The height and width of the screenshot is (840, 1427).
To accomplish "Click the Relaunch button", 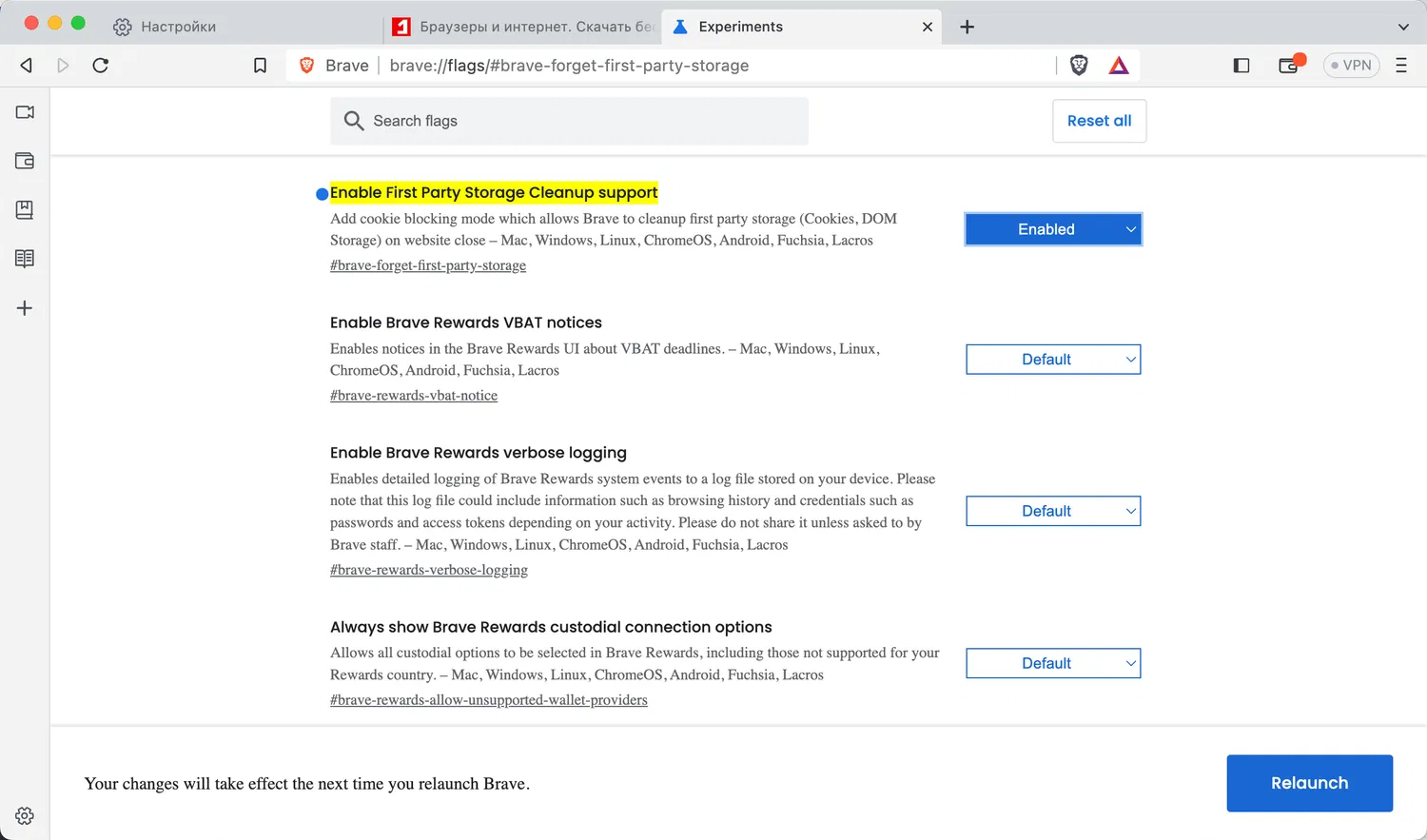I will (1309, 783).
